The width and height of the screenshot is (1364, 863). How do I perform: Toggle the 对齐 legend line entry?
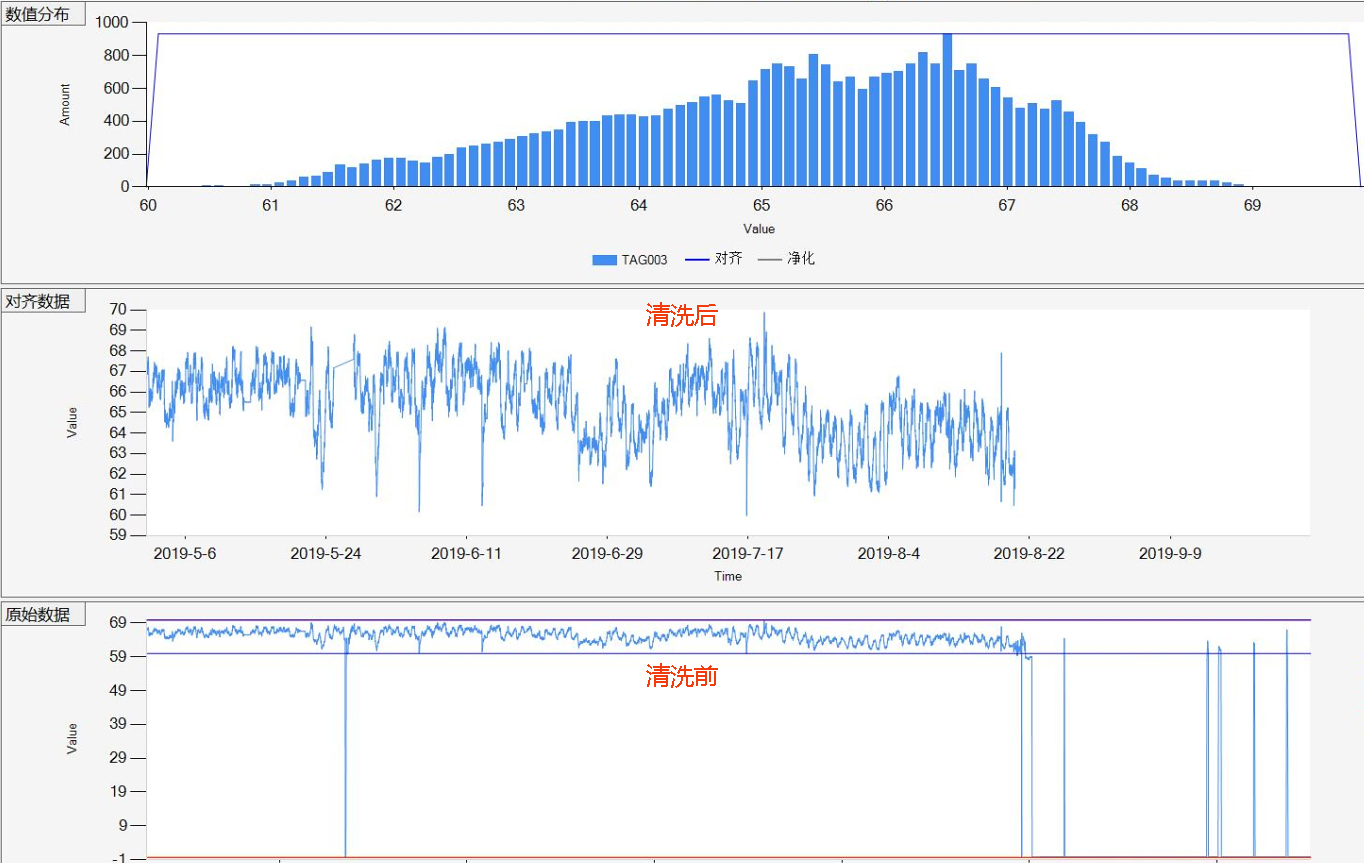point(713,259)
